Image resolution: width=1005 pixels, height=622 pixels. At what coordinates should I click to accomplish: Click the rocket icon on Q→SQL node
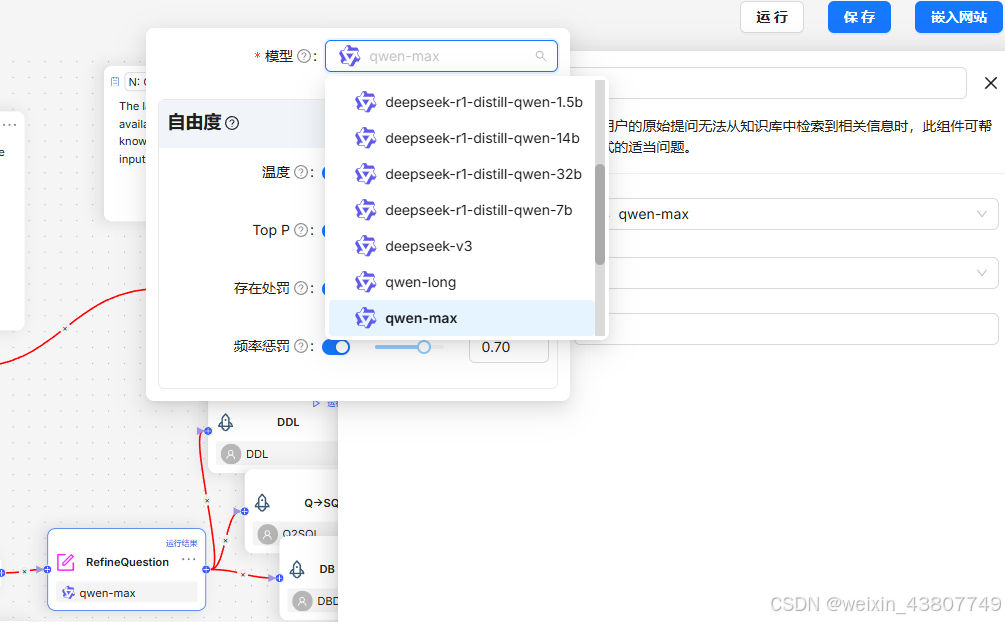coord(262,503)
